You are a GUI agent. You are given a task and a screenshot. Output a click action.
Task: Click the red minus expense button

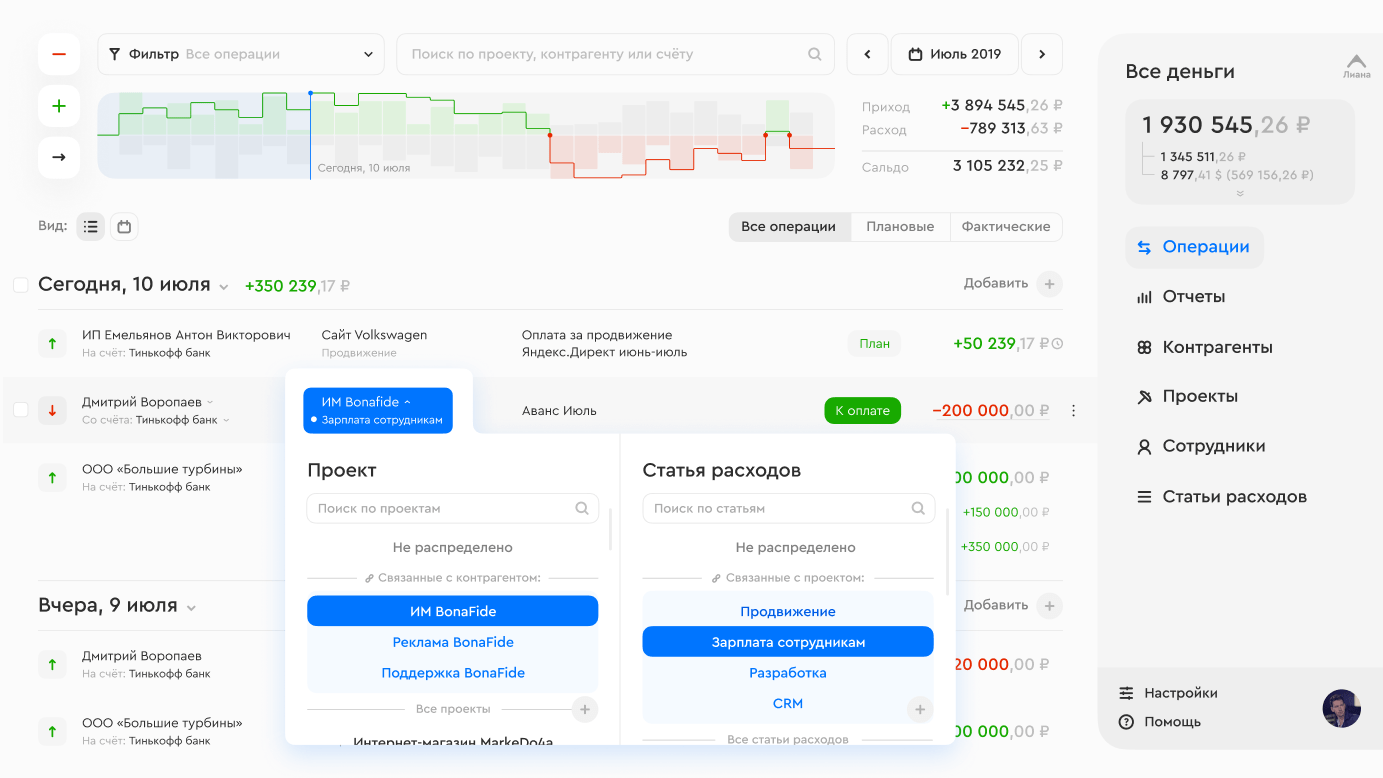pyautogui.click(x=59, y=54)
